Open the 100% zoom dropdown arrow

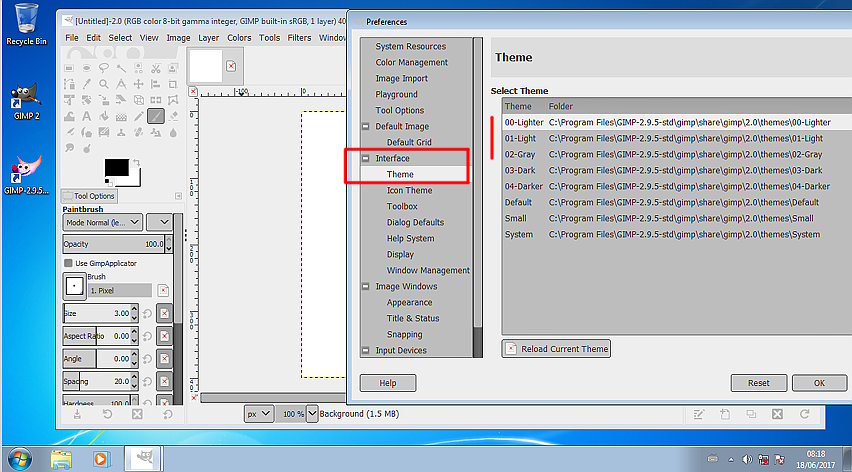[312, 414]
